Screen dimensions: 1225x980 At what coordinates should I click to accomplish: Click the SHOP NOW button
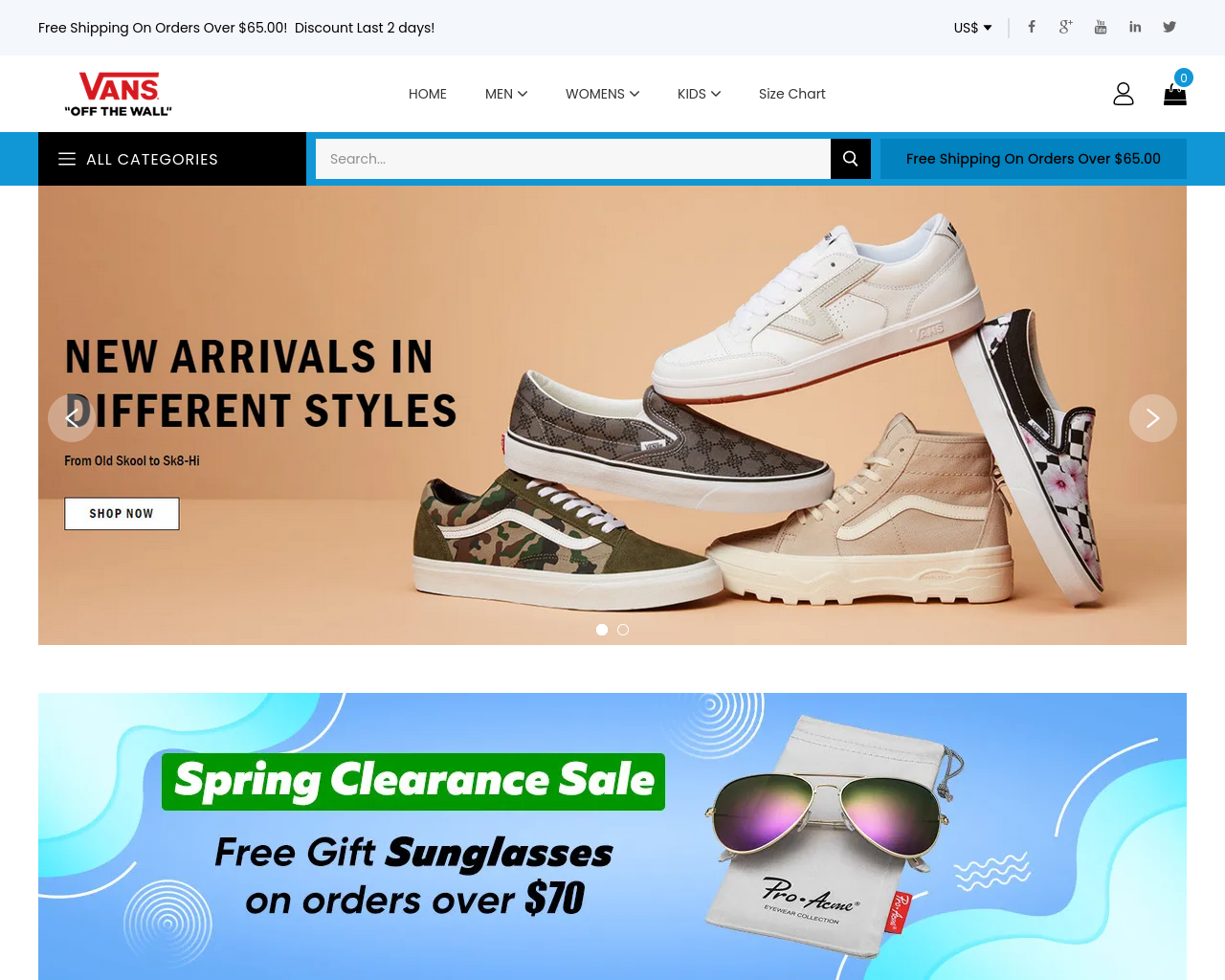coord(122,514)
